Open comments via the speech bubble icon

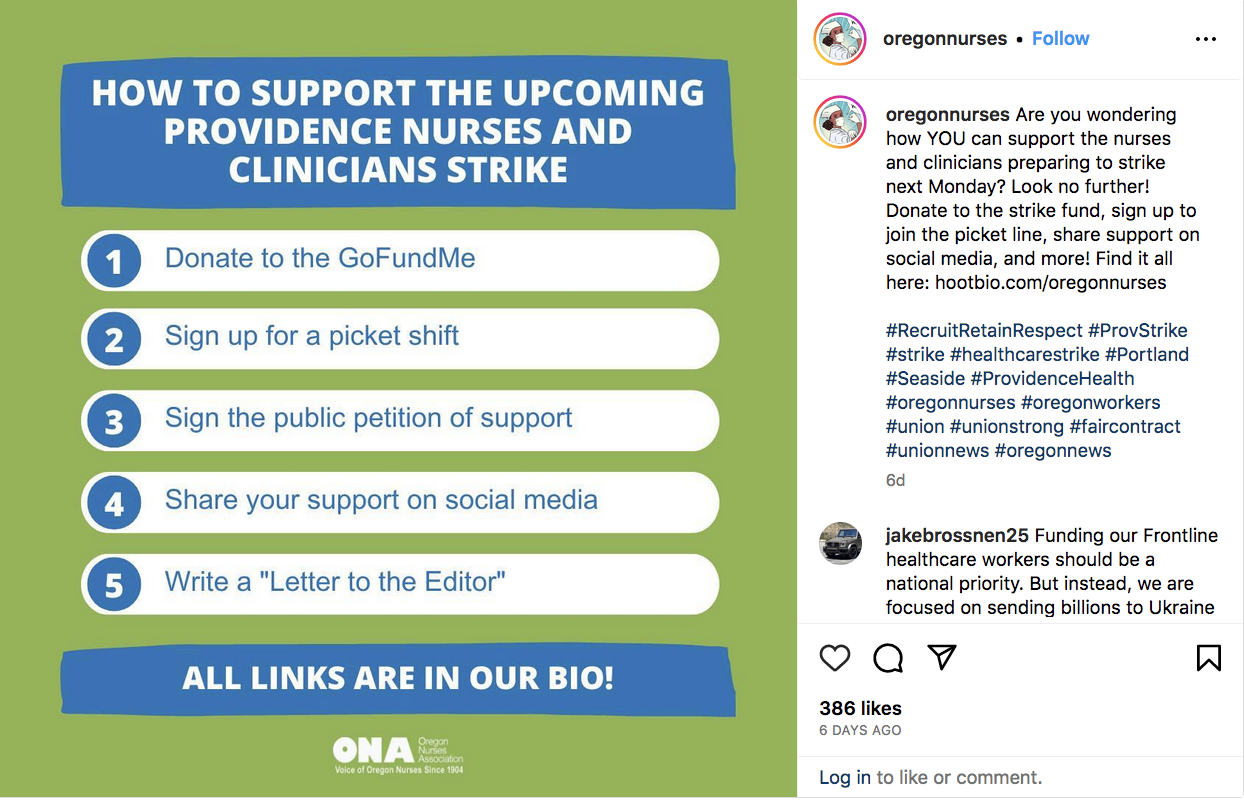pos(888,657)
